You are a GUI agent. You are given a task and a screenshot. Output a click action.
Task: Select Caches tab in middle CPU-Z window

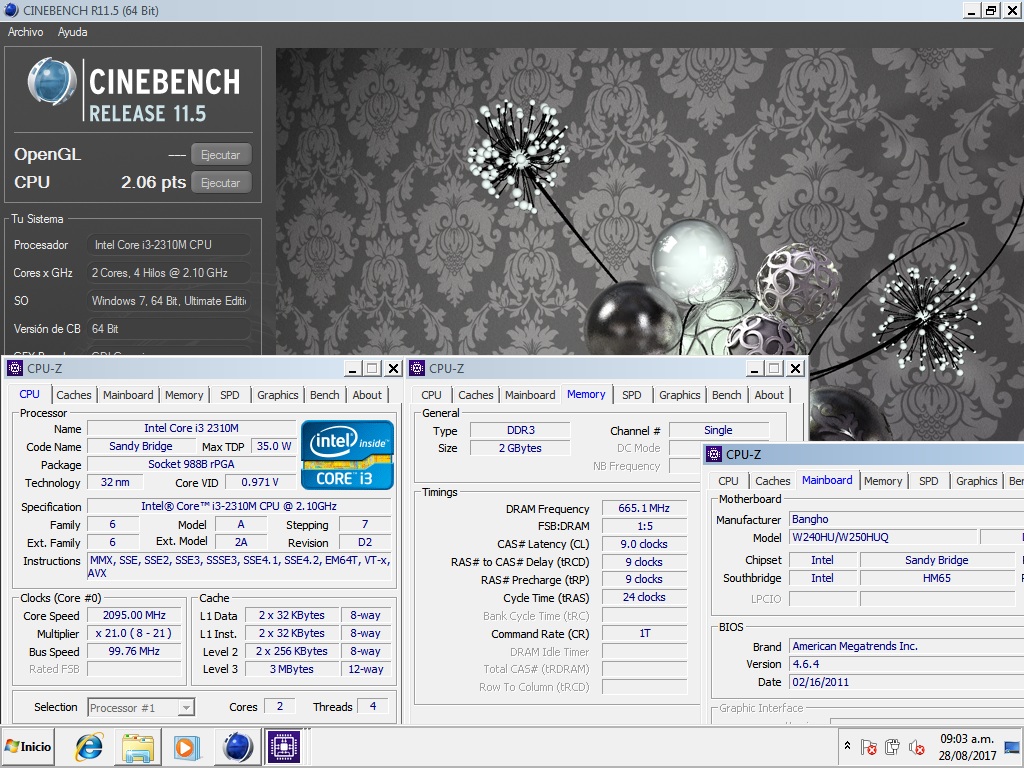click(x=475, y=395)
